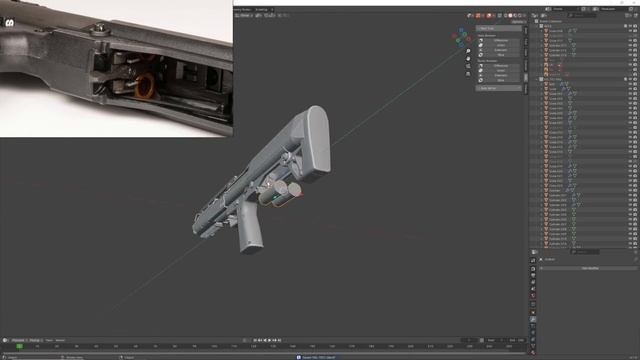Screen dimensions: 640x360
Task: Open the World properties tab
Action: 533,295
